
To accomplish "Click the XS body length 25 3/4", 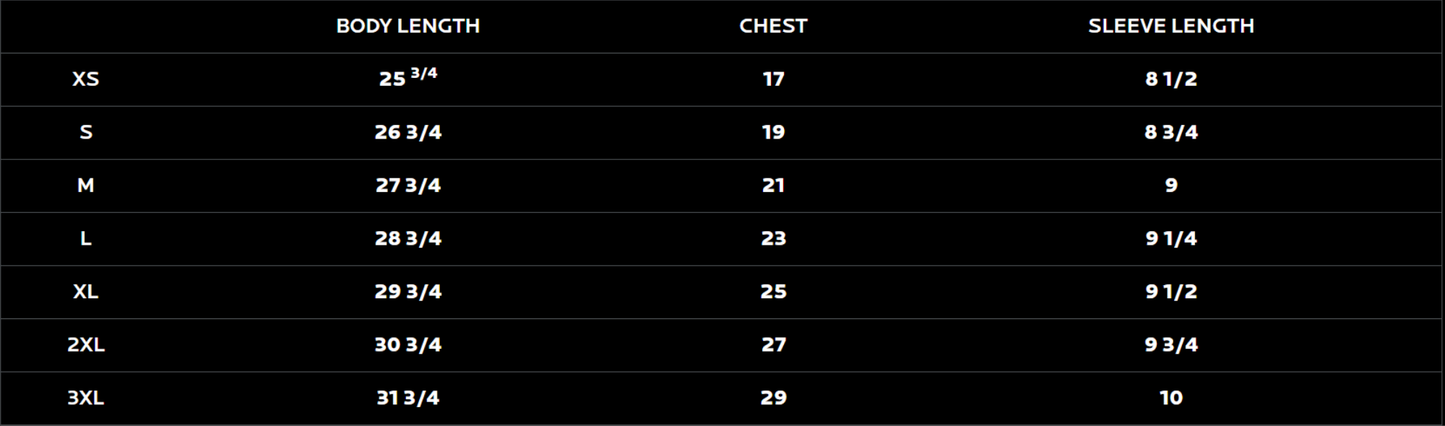I will tap(408, 77).
